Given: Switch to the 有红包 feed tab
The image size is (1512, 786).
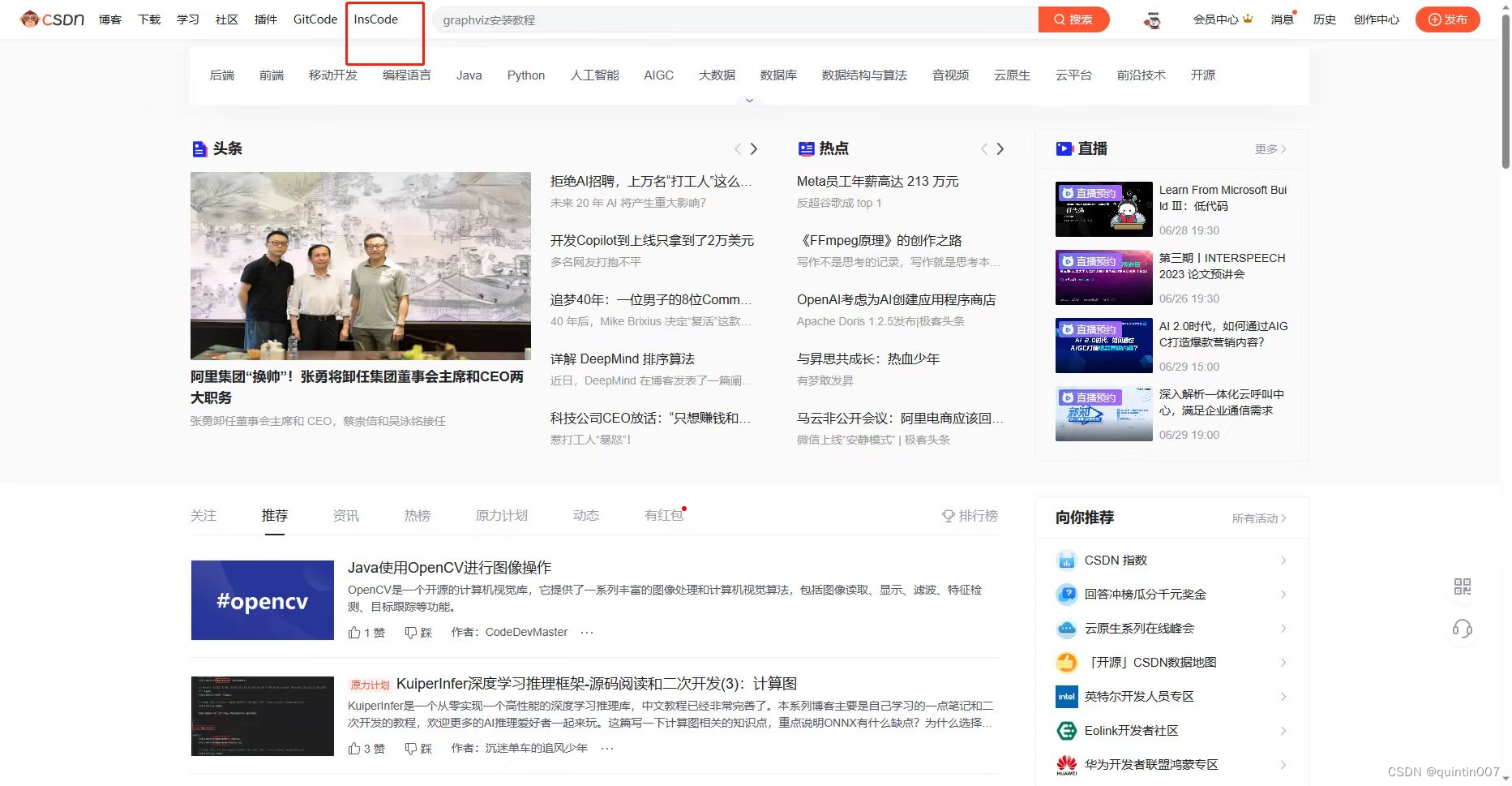Looking at the screenshot, I should point(664,516).
